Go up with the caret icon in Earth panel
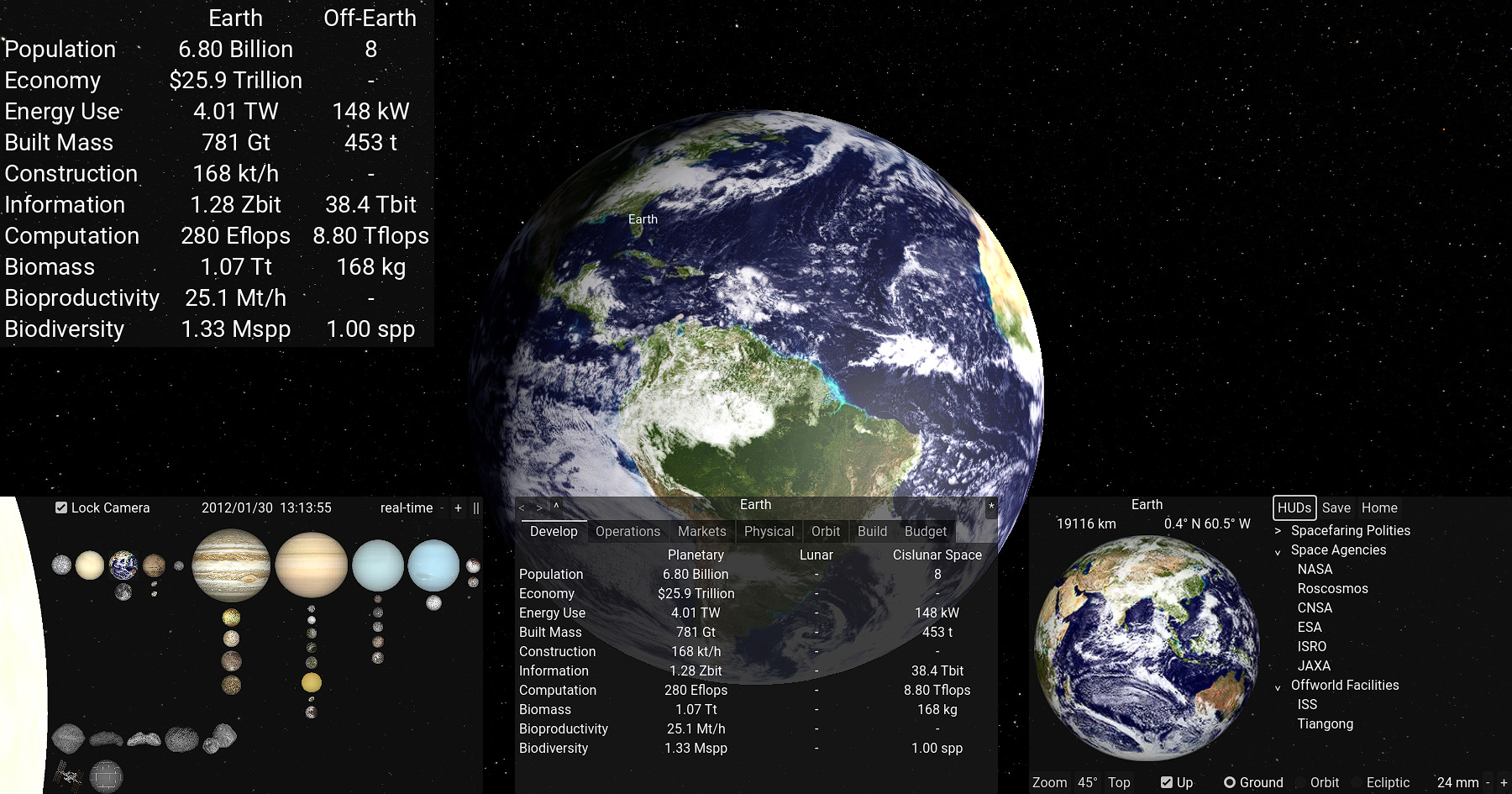This screenshot has width=1512, height=794. click(x=556, y=507)
